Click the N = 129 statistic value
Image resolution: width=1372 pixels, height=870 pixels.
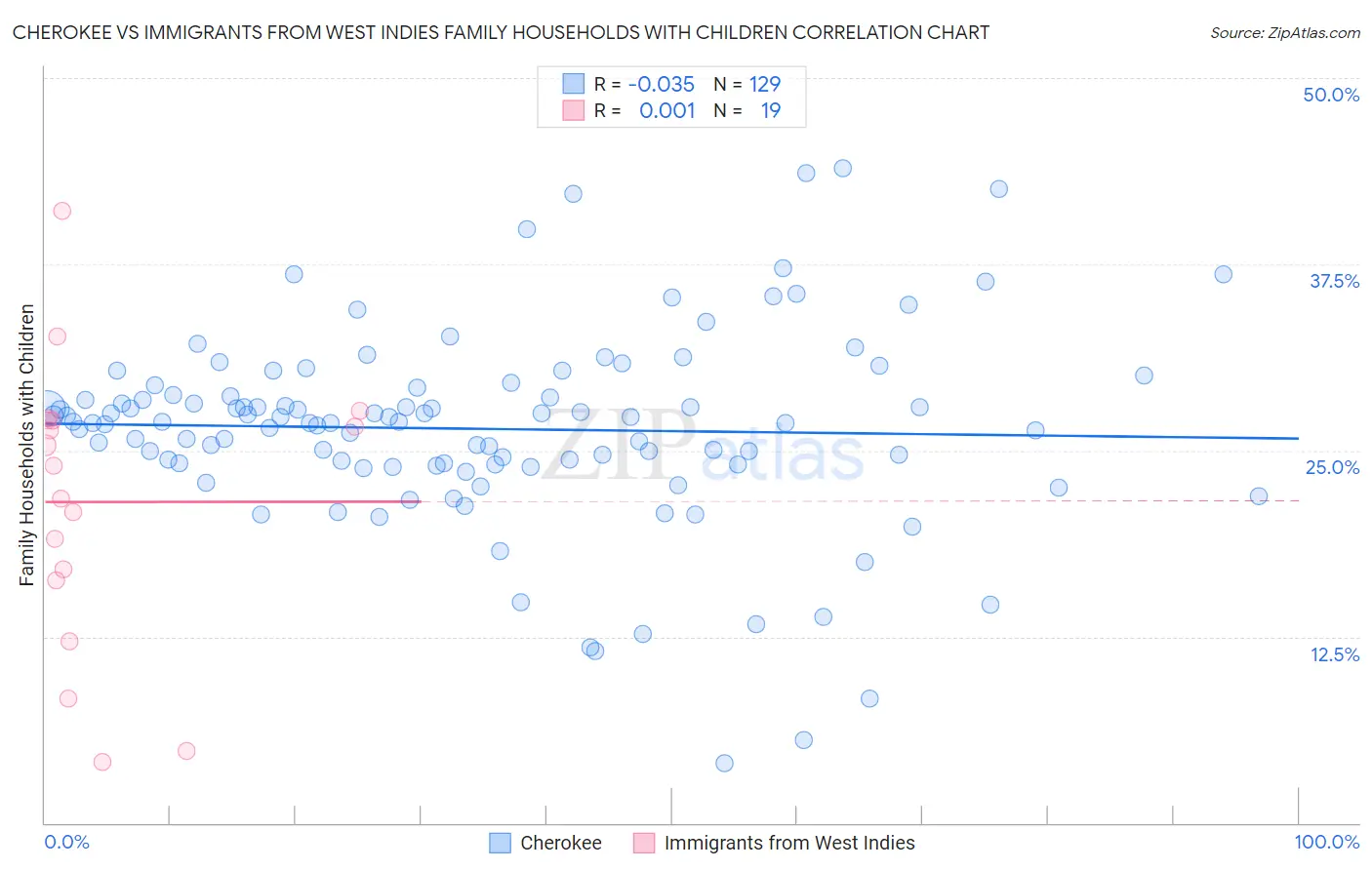[747, 84]
